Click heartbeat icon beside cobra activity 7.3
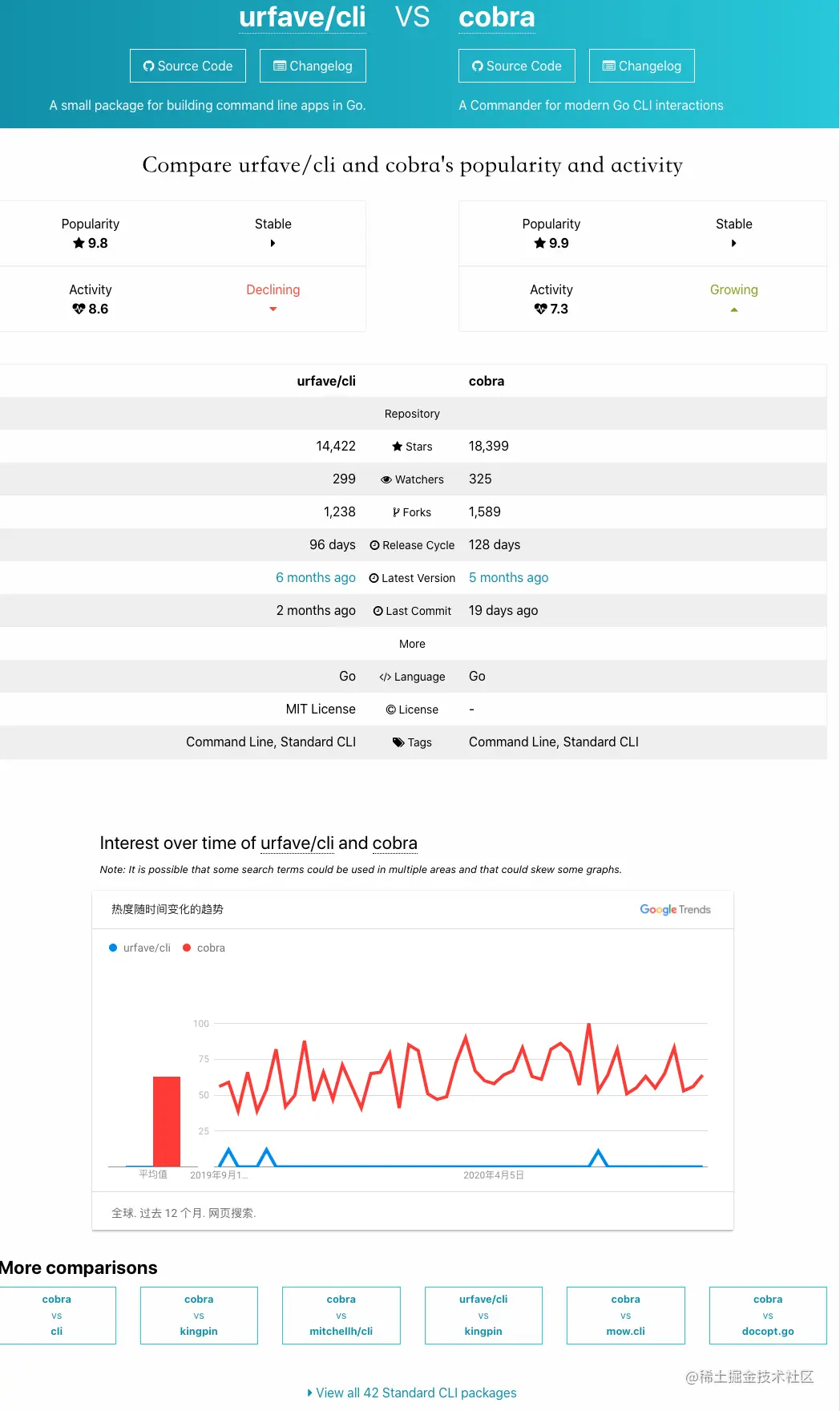The height and width of the screenshot is (1411, 840). (540, 309)
